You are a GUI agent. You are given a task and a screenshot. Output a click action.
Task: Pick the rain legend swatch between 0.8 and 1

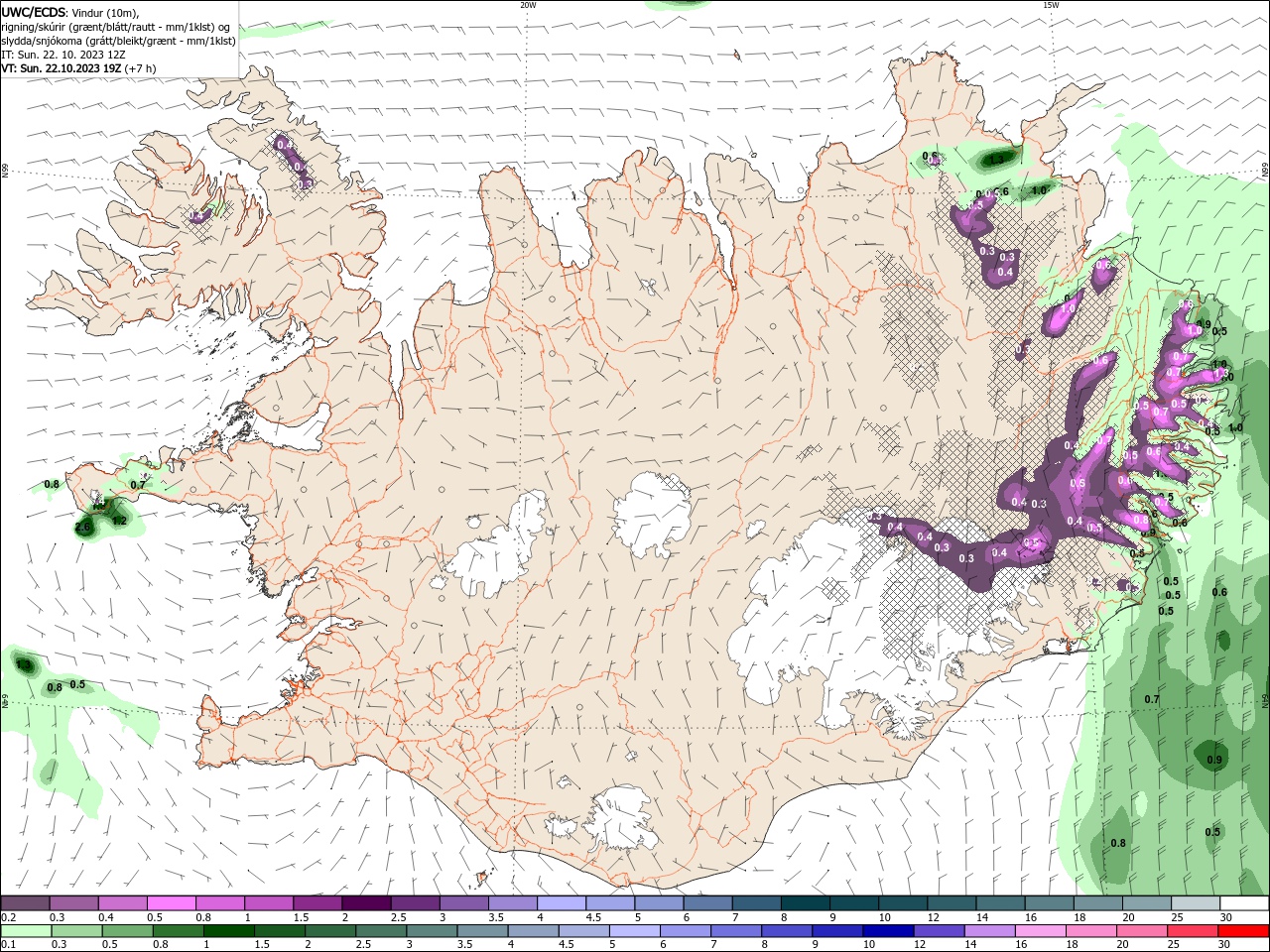[x=178, y=931]
